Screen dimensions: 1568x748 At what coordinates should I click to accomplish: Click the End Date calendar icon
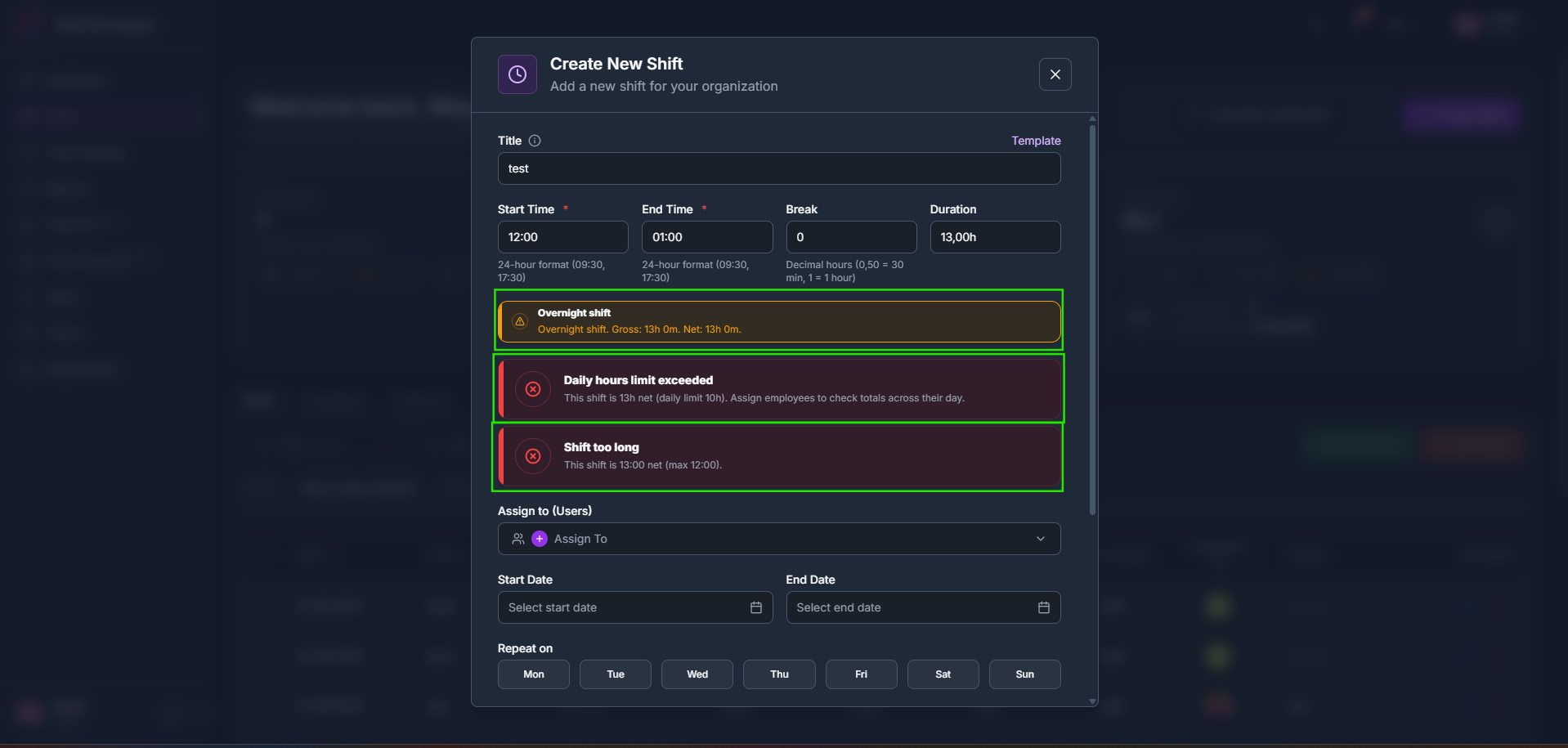coord(1044,607)
